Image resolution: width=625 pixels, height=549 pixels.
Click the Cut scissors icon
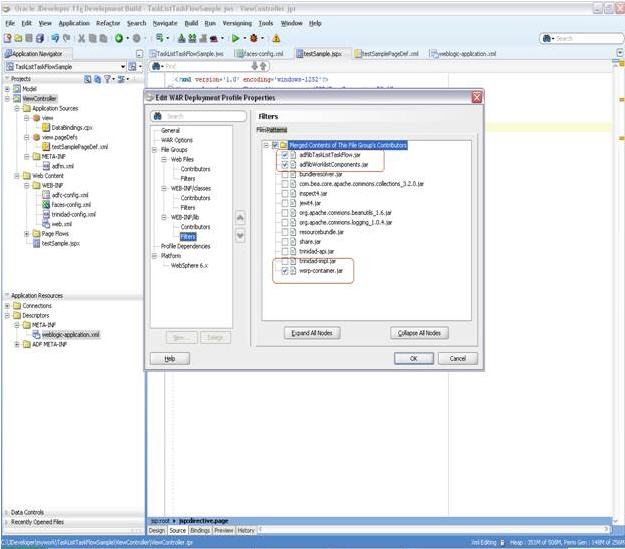coord(81,38)
